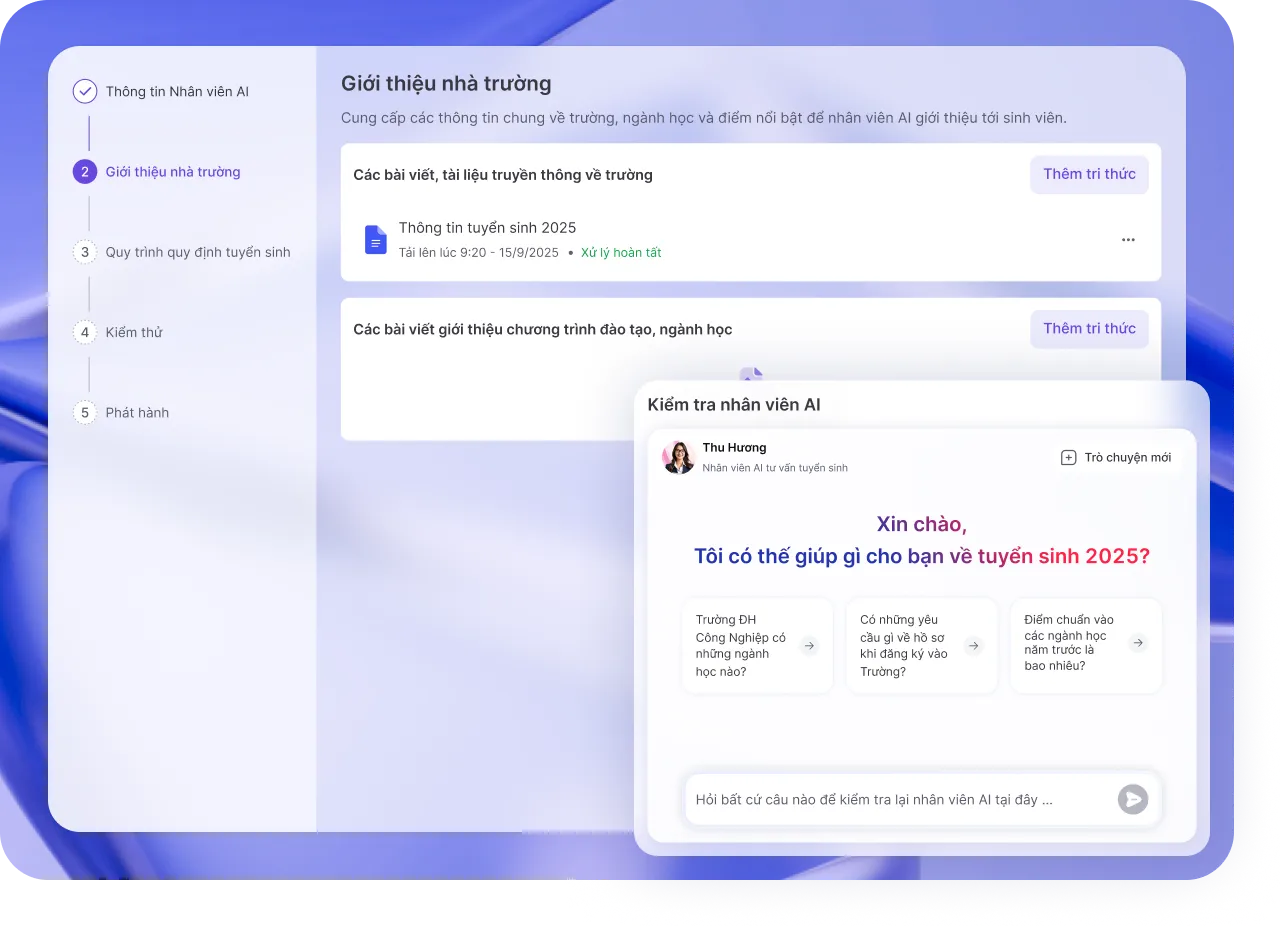Click Thêm tri thức for training programs section
This screenshot has width=1281, height=927.
pyautogui.click(x=1089, y=328)
